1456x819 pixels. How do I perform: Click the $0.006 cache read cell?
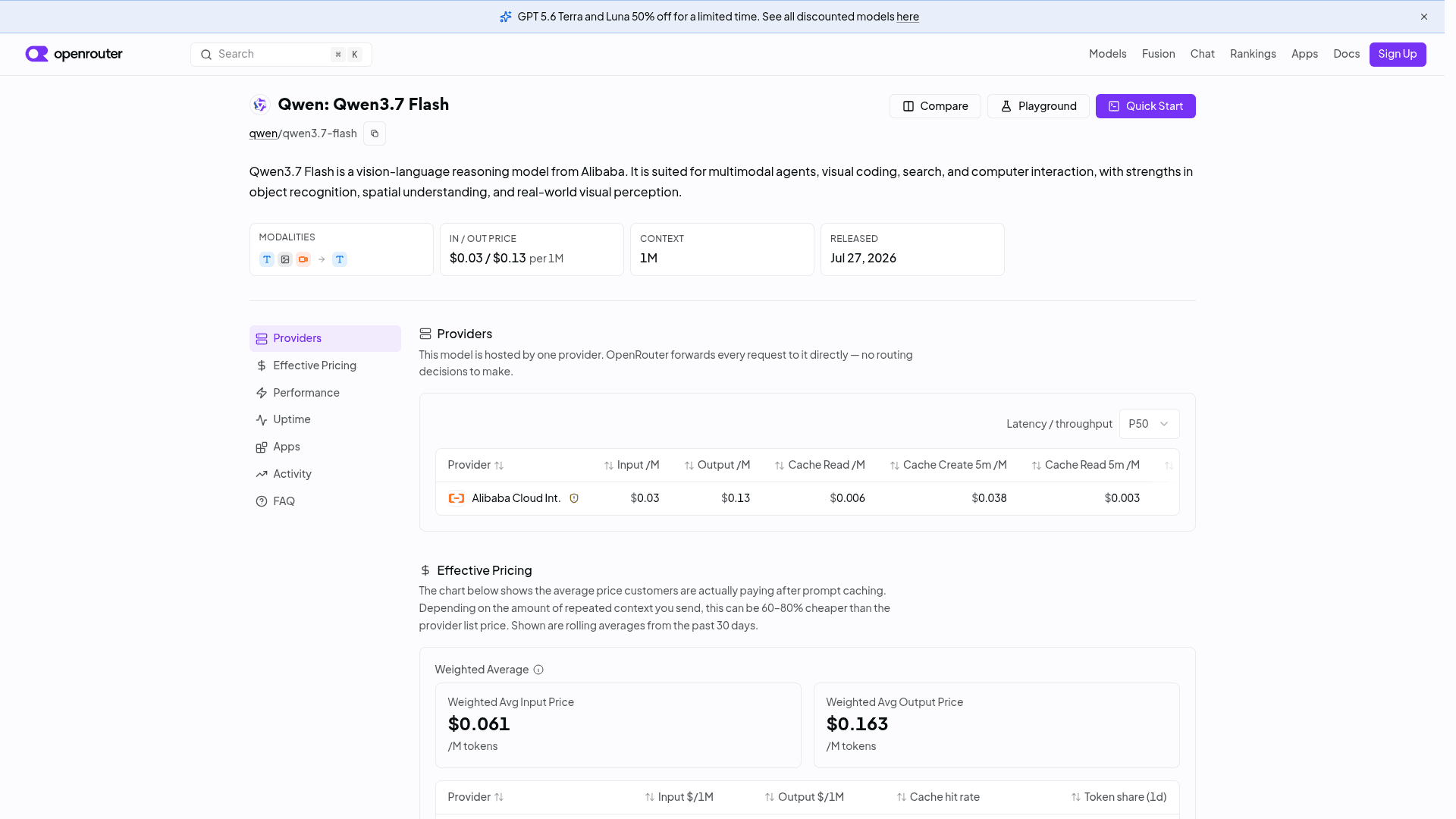847,498
